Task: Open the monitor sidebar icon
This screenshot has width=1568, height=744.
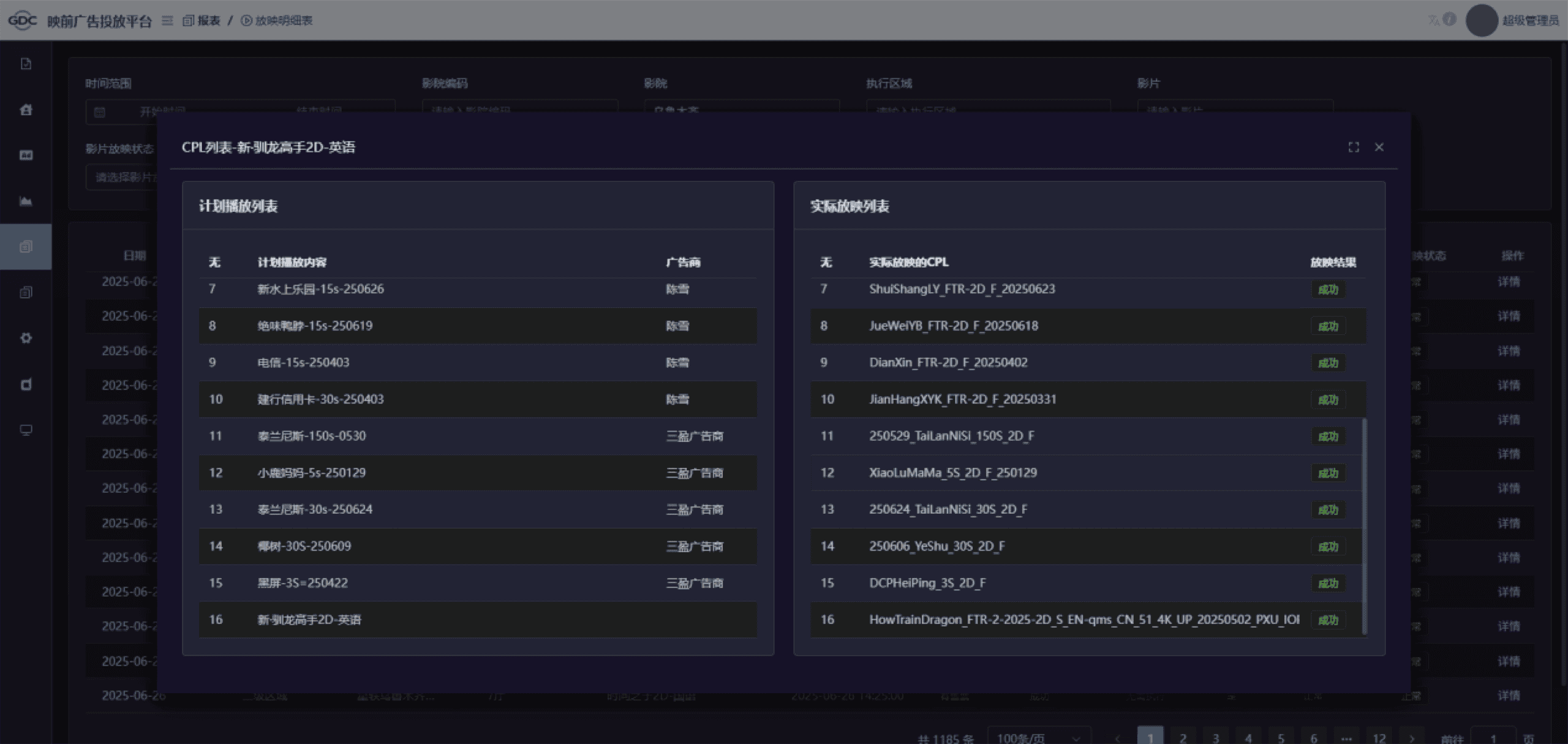Action: click(x=26, y=430)
